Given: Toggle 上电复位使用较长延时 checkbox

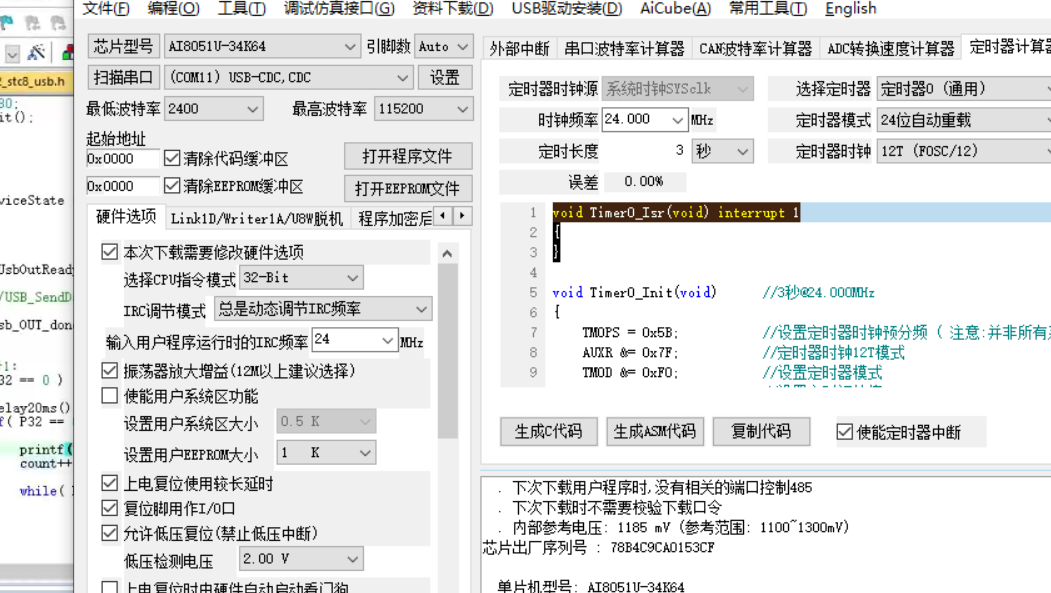Looking at the screenshot, I should [x=109, y=482].
